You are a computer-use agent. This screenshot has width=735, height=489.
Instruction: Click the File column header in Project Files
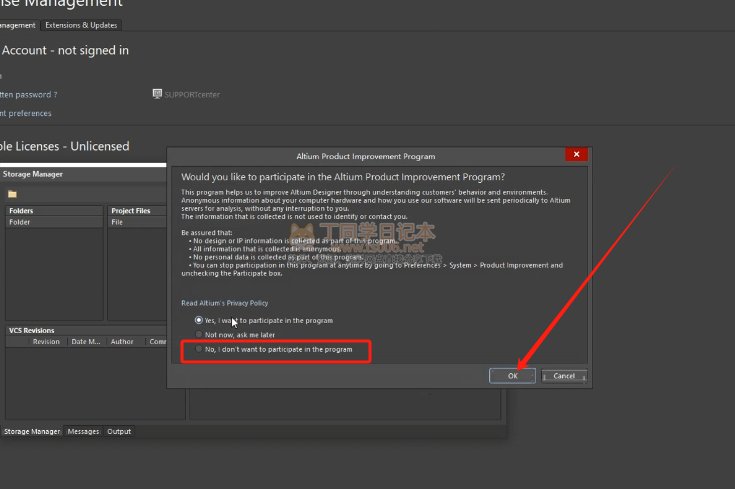[117, 222]
